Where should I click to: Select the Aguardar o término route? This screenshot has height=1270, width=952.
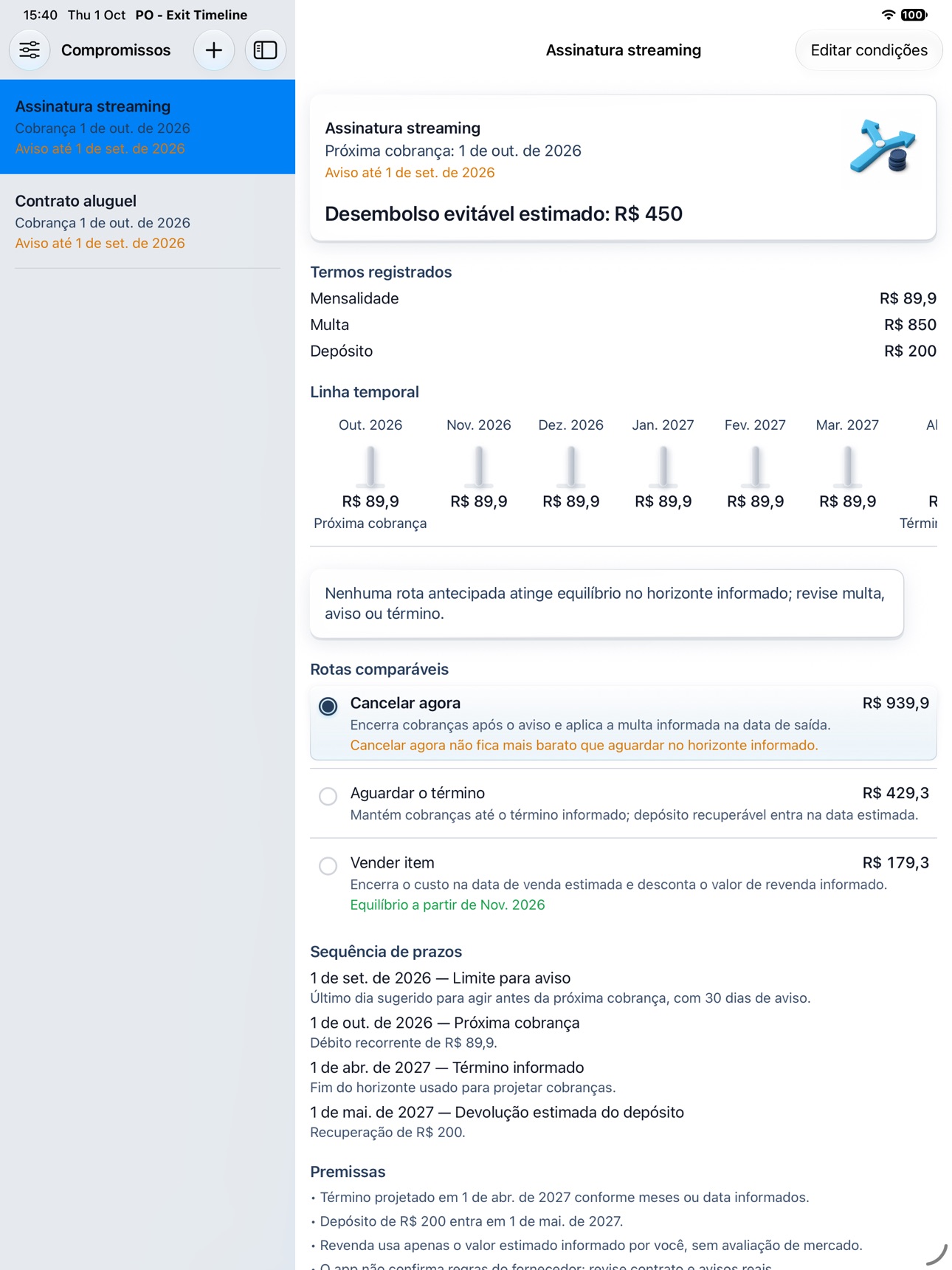point(624,803)
